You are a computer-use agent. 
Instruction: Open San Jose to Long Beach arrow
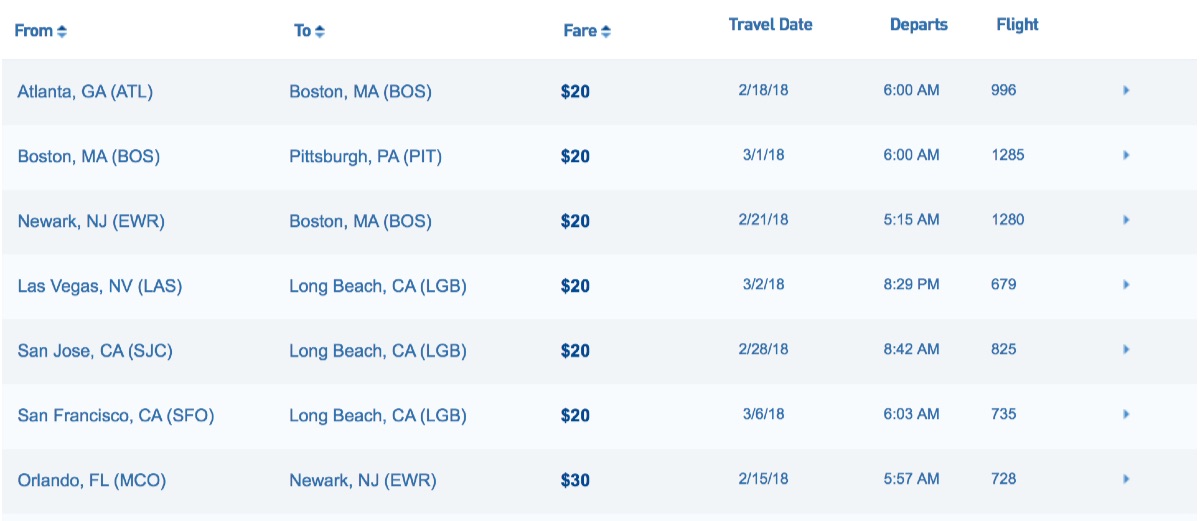tap(1126, 350)
